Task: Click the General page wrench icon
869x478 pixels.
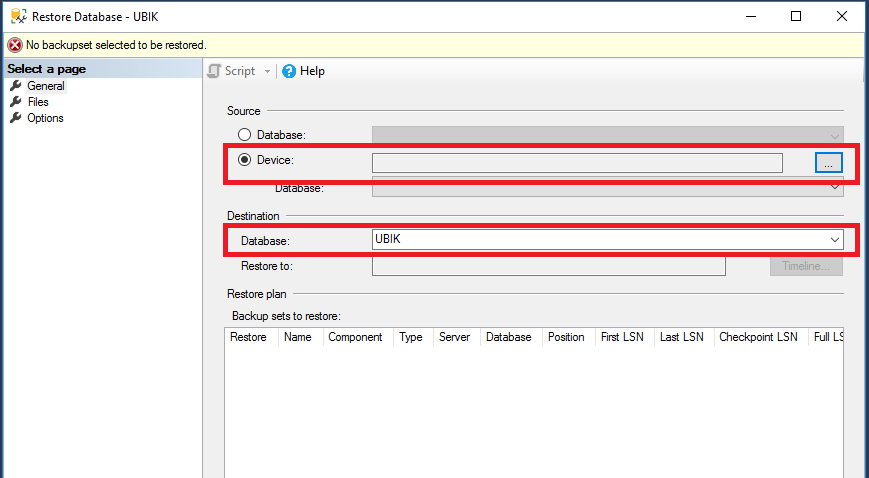Action: tap(15, 86)
